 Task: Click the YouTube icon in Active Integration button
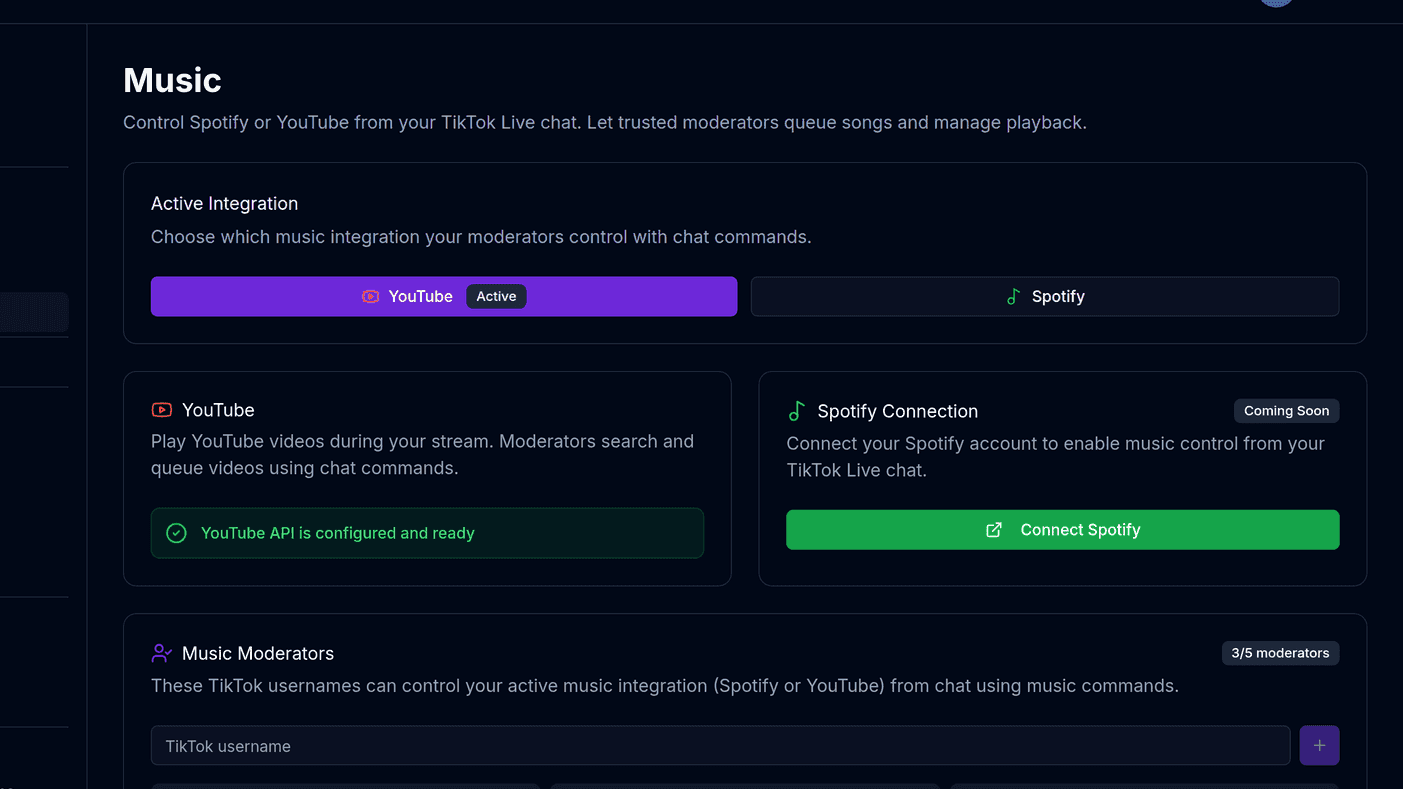[x=370, y=296]
